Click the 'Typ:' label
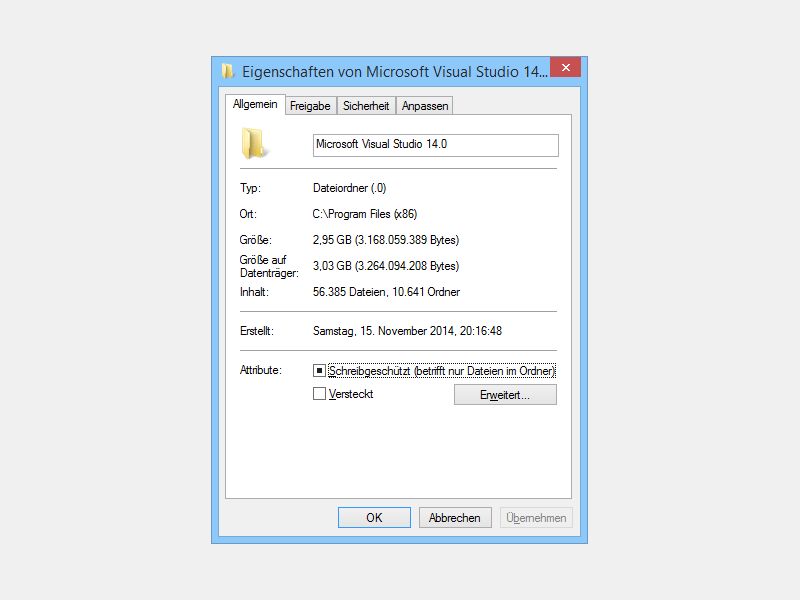Image resolution: width=800 pixels, height=600 pixels. (251, 188)
